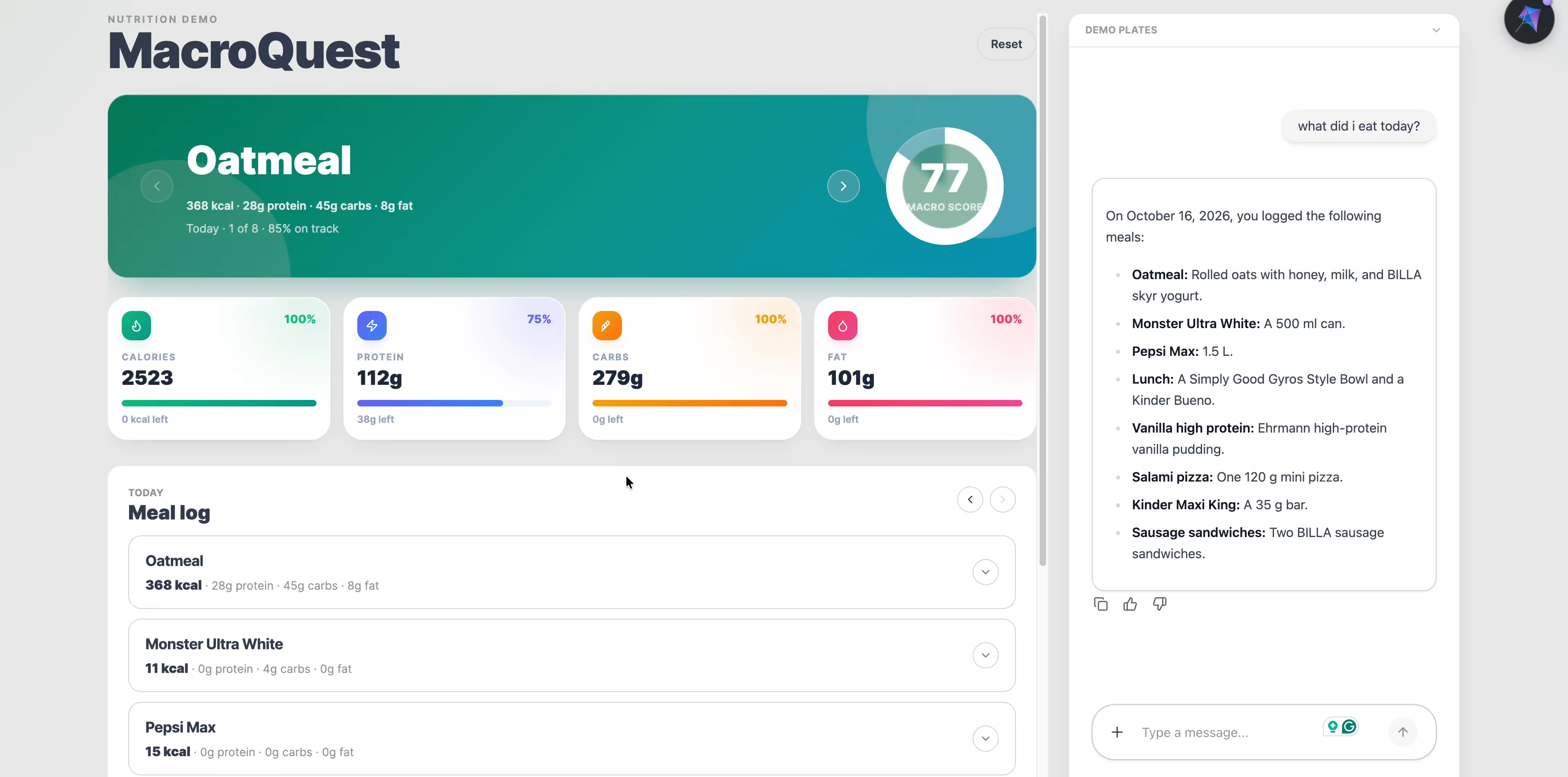
Task: Click 'Sausage sandwiches:' in chat response
Action: coord(1198,533)
